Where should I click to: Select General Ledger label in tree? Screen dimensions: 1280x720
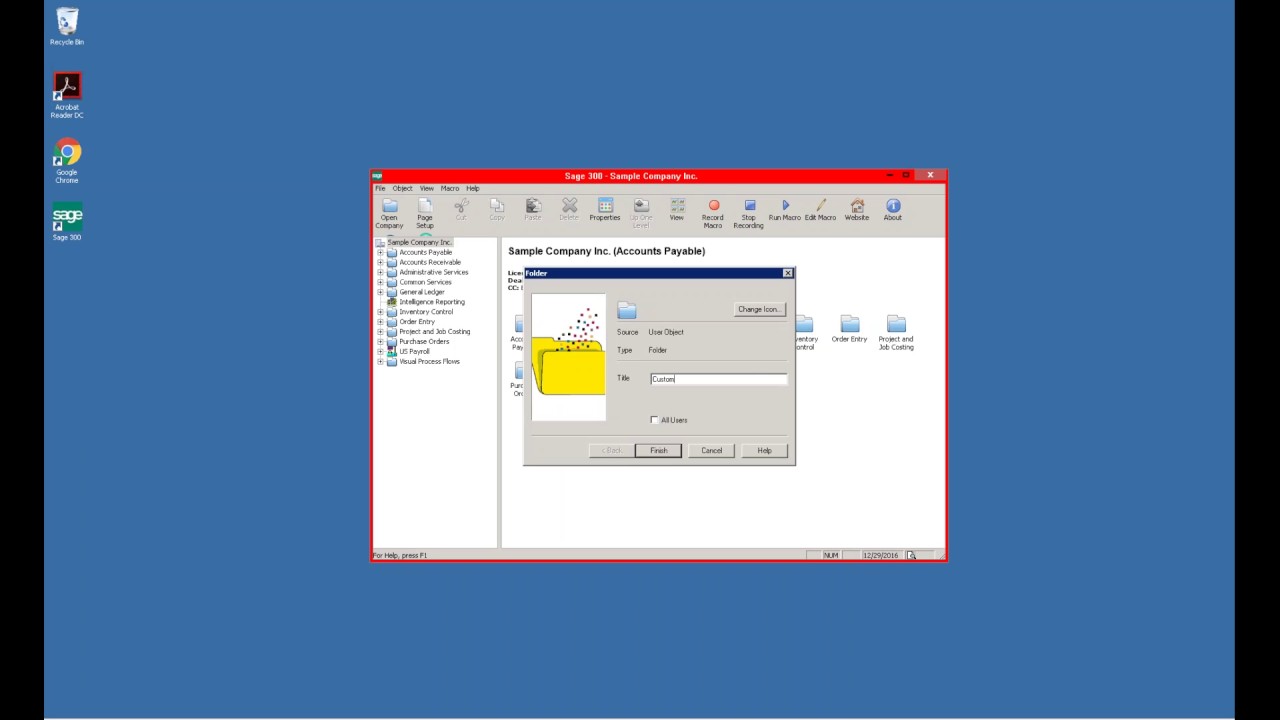pyautogui.click(x=421, y=292)
